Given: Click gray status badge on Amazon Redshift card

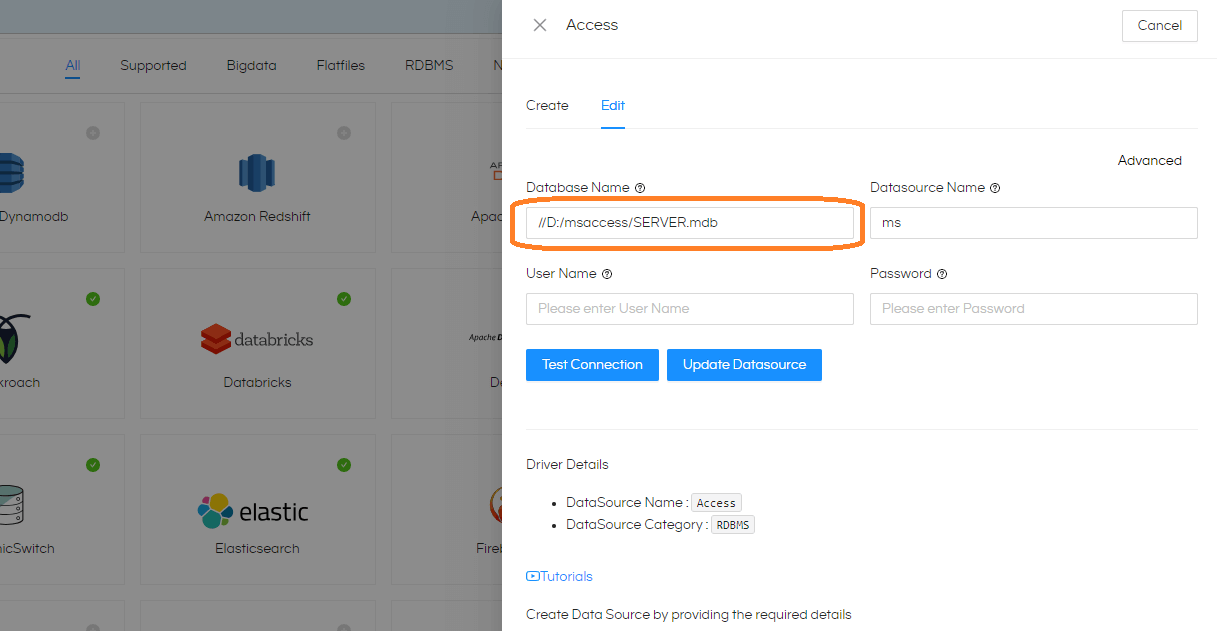Looking at the screenshot, I should pyautogui.click(x=344, y=133).
